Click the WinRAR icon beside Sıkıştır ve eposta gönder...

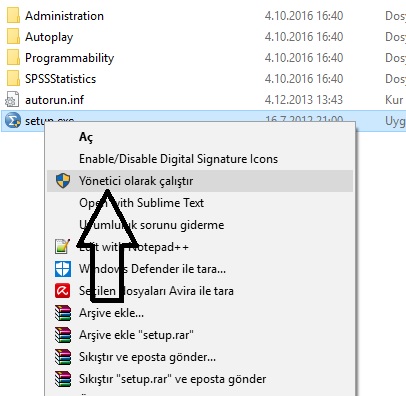pyautogui.click(x=63, y=357)
